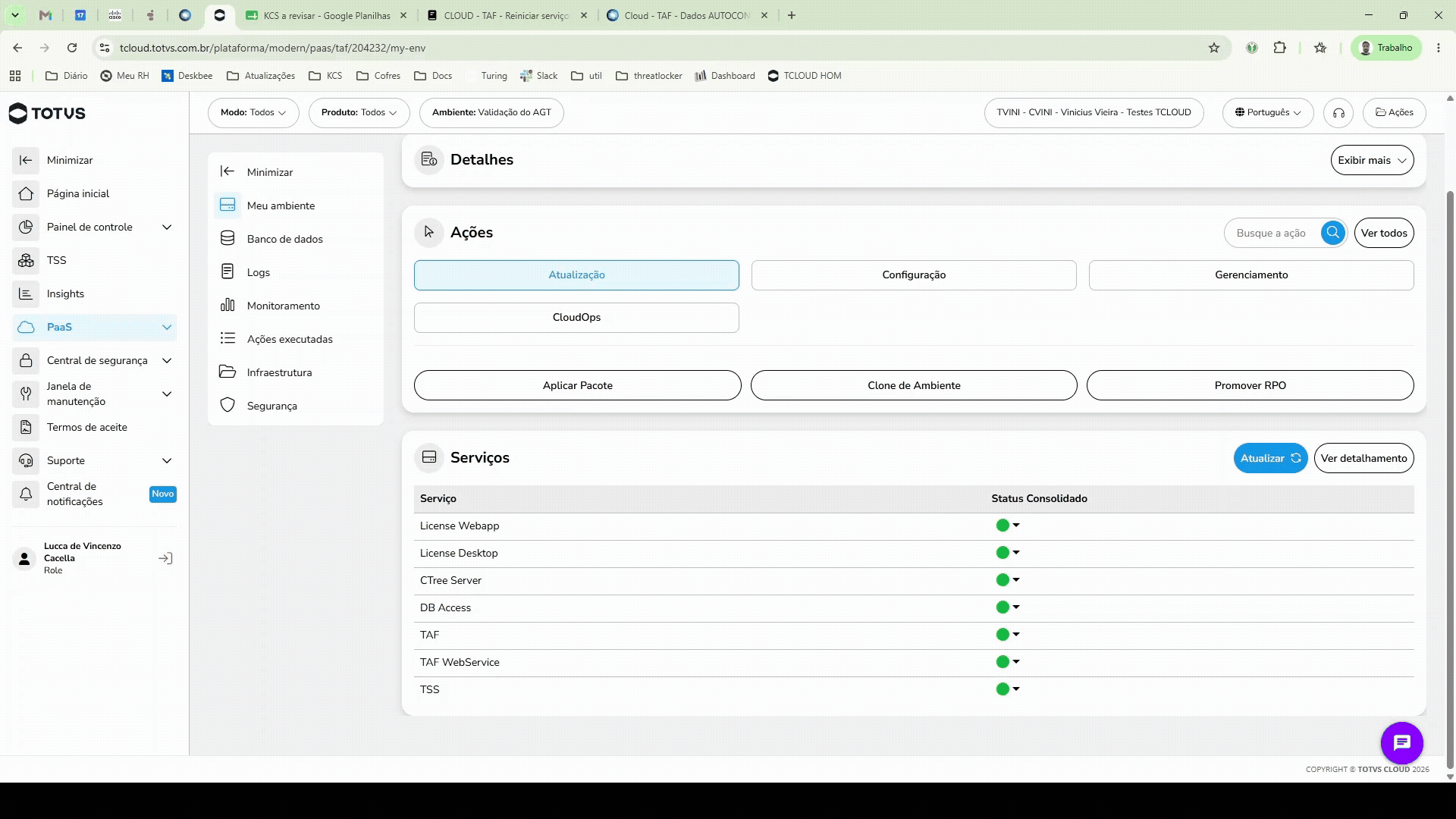This screenshot has height=819, width=1456.
Task: Expand License Webapp status arrow
Action: click(x=1016, y=525)
